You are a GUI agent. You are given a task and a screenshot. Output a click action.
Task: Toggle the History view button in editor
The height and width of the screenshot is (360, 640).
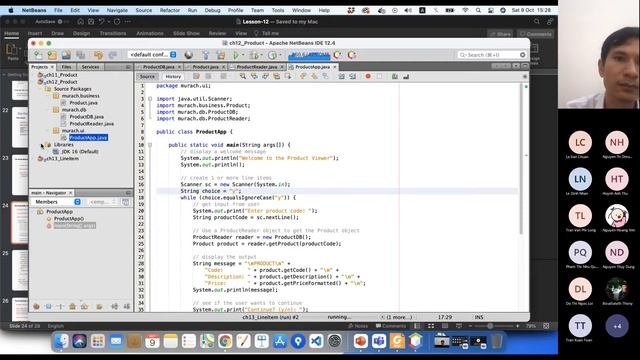click(x=173, y=76)
